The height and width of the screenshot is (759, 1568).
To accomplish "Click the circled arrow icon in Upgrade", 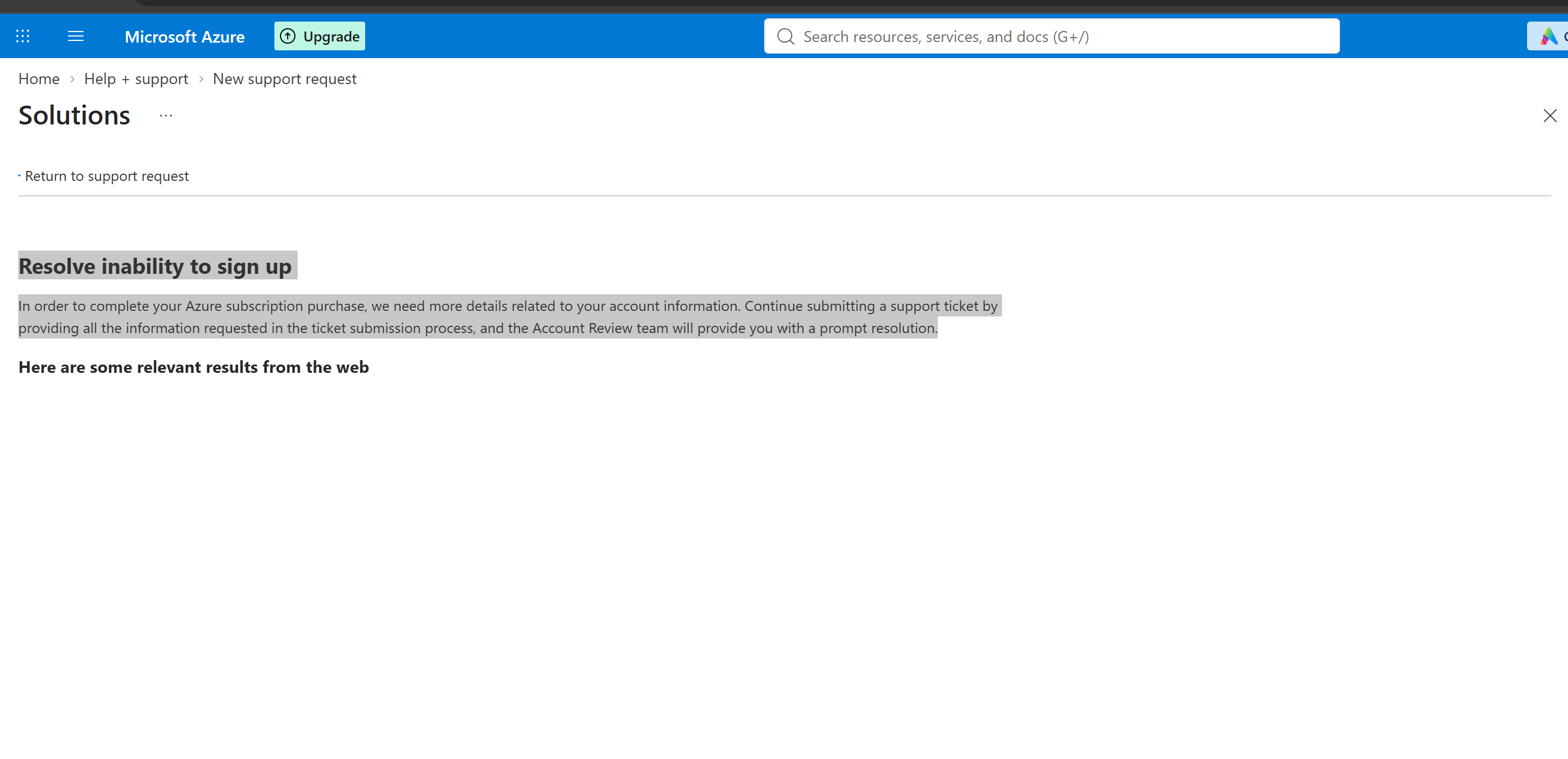I will tap(288, 37).
